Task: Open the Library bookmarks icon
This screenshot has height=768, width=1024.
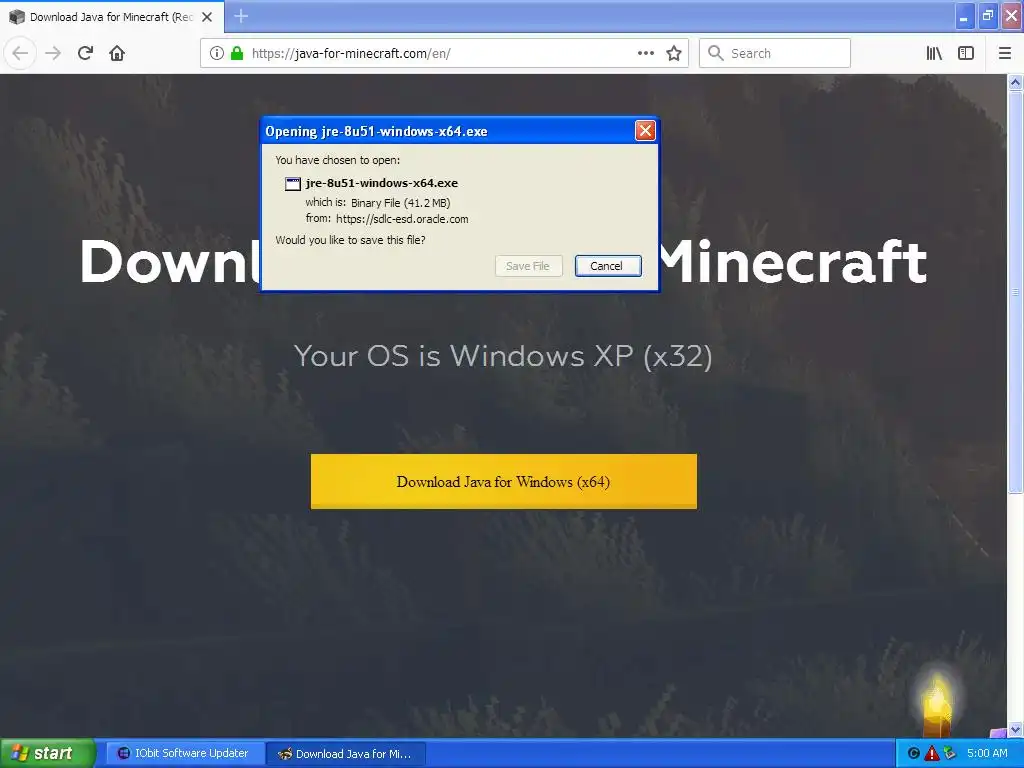Action: click(934, 53)
